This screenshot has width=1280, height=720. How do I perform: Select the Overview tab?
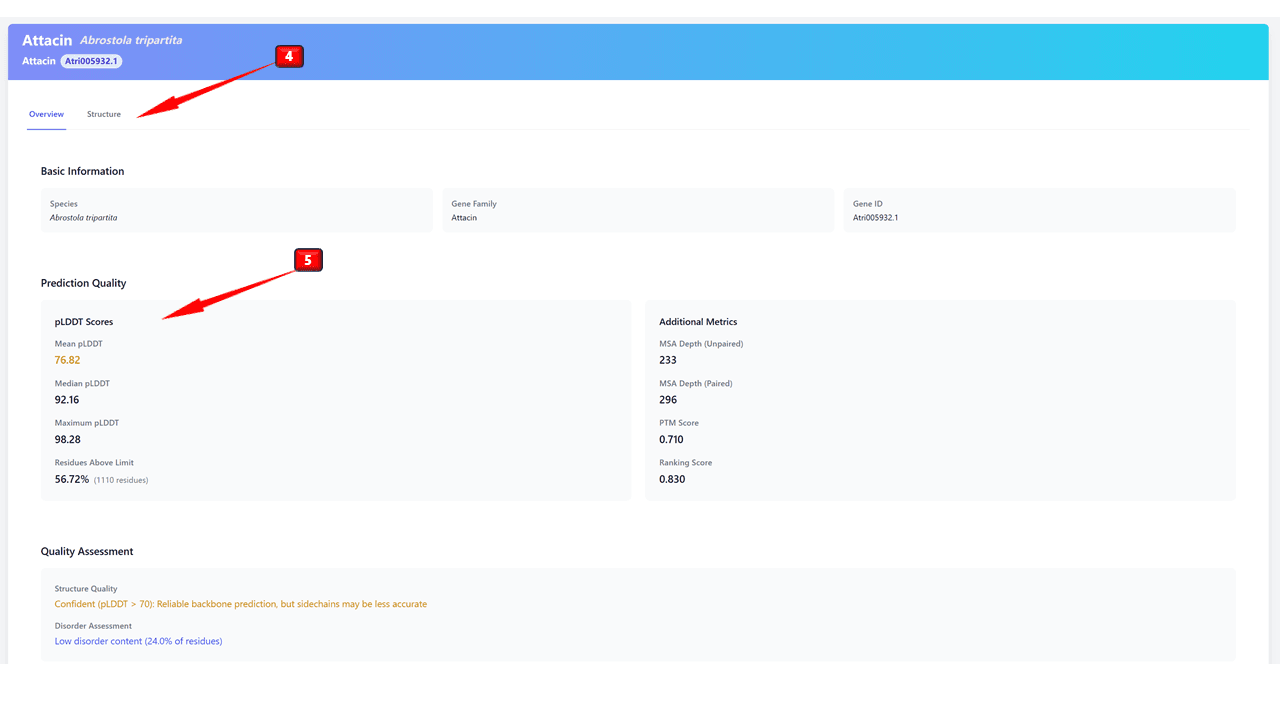46,114
